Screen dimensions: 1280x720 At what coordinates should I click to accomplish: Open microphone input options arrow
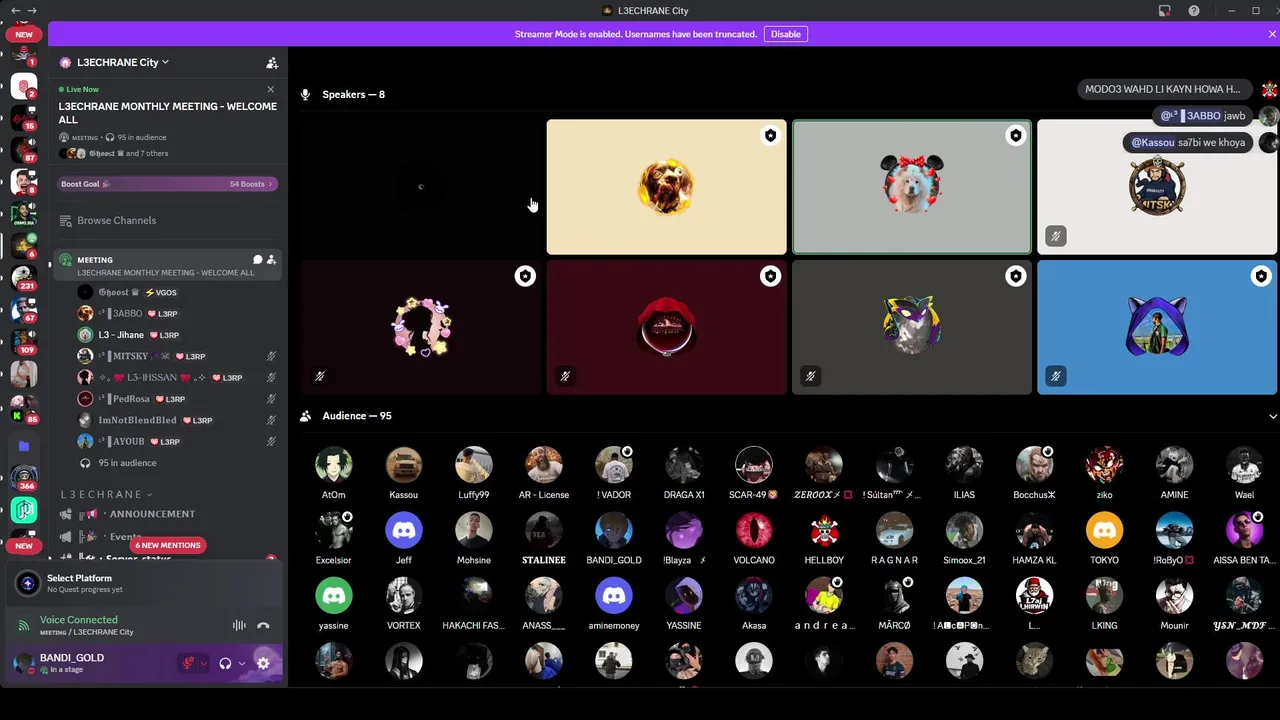tap(204, 663)
